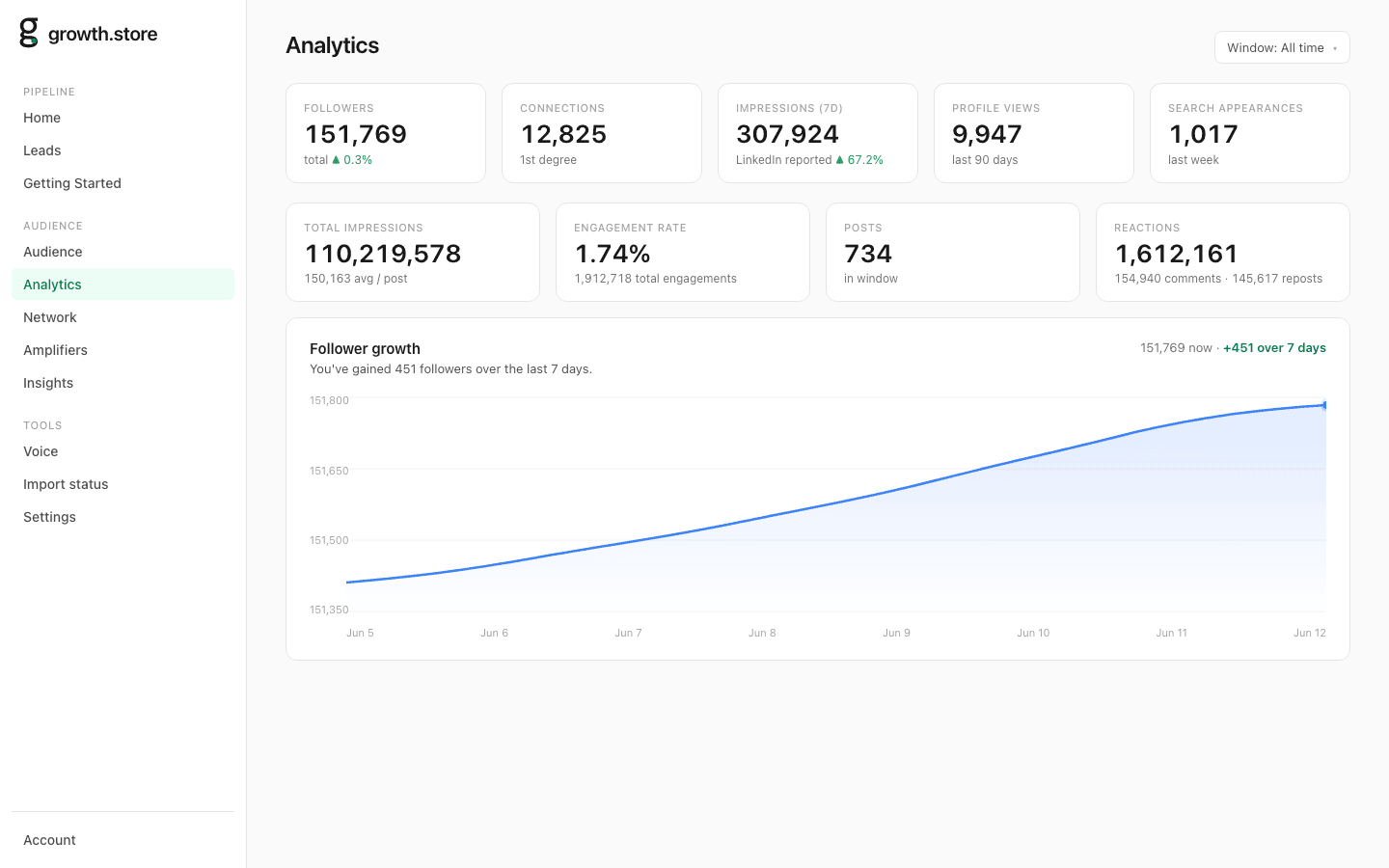
Task: Click the growth.store logo icon
Action: (29, 33)
